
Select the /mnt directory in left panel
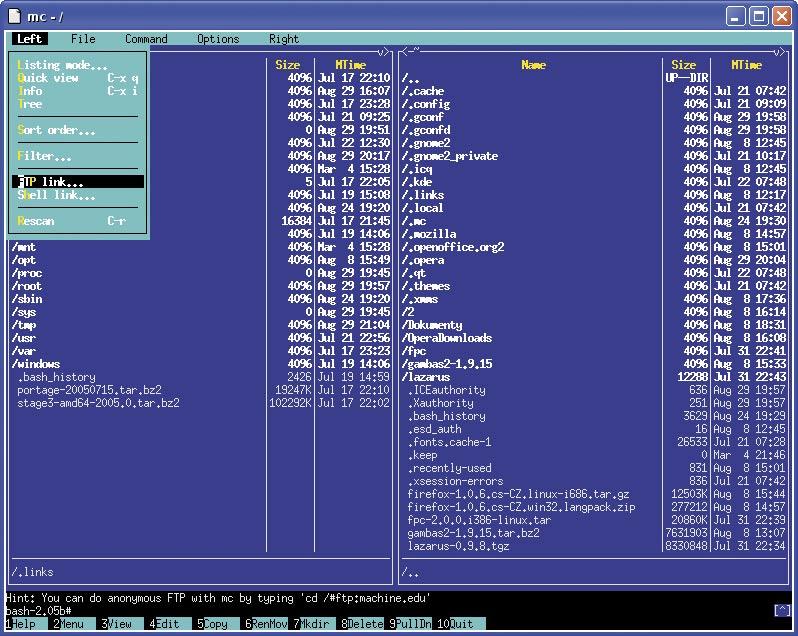point(201,247)
